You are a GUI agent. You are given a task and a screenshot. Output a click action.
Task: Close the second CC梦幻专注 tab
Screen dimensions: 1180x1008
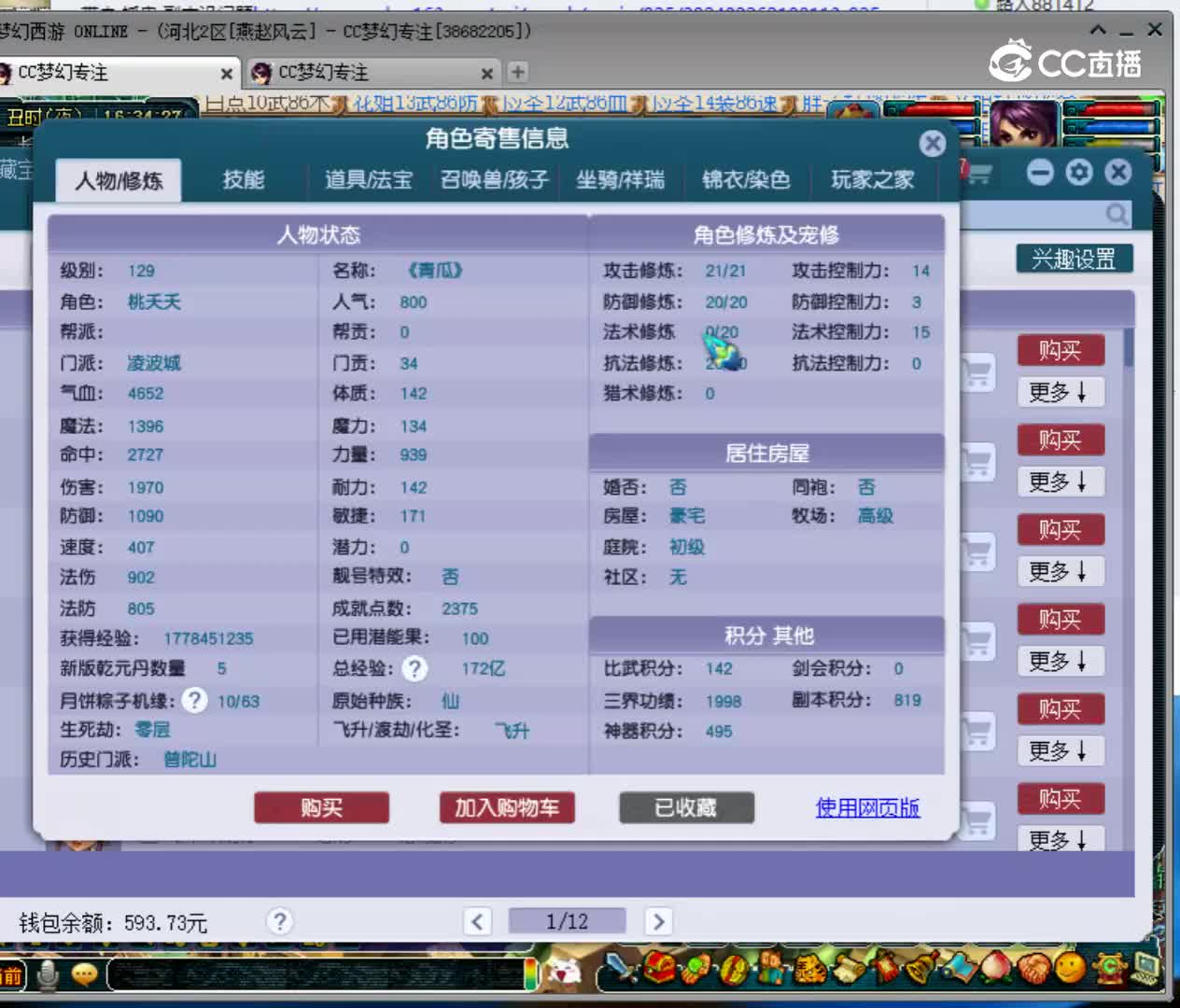coord(487,73)
